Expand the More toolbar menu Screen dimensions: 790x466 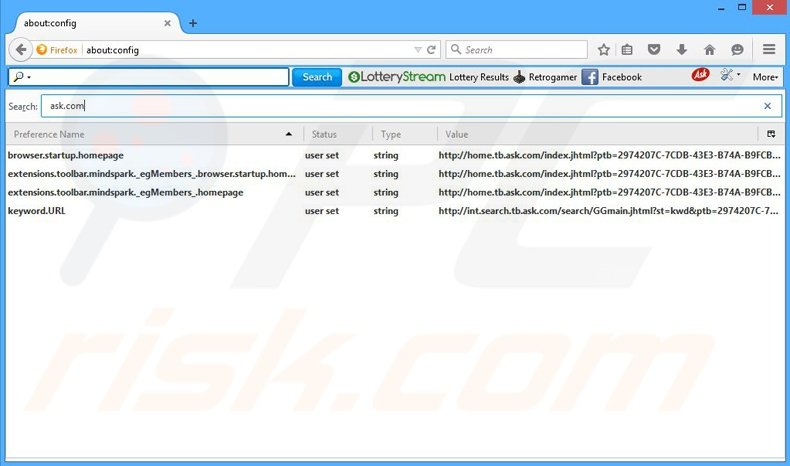(765, 77)
